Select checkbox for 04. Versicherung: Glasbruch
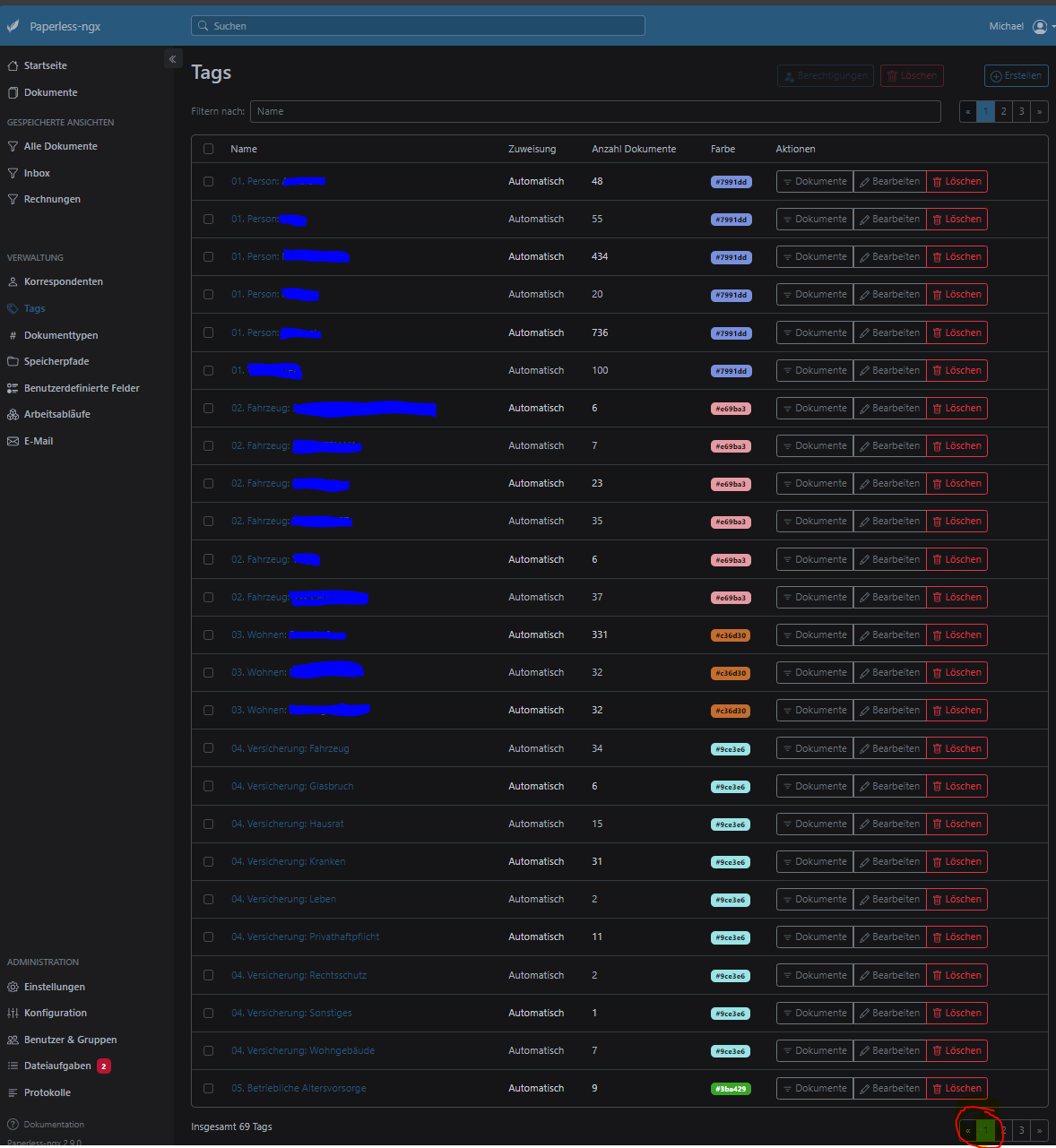Screen dimensions: 1056x1148 (209, 786)
